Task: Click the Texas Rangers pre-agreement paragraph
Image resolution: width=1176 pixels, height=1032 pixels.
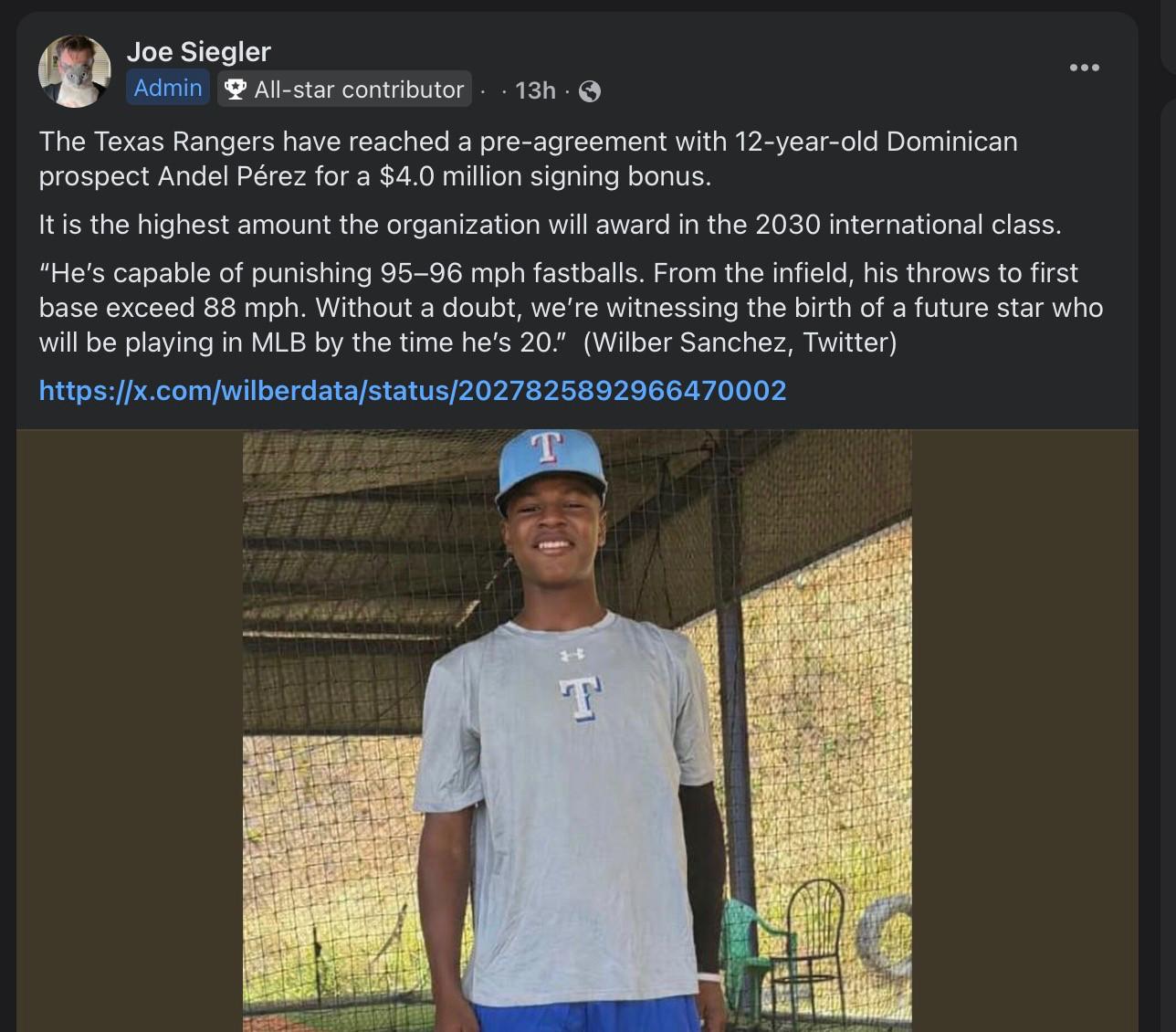Action: tap(528, 158)
